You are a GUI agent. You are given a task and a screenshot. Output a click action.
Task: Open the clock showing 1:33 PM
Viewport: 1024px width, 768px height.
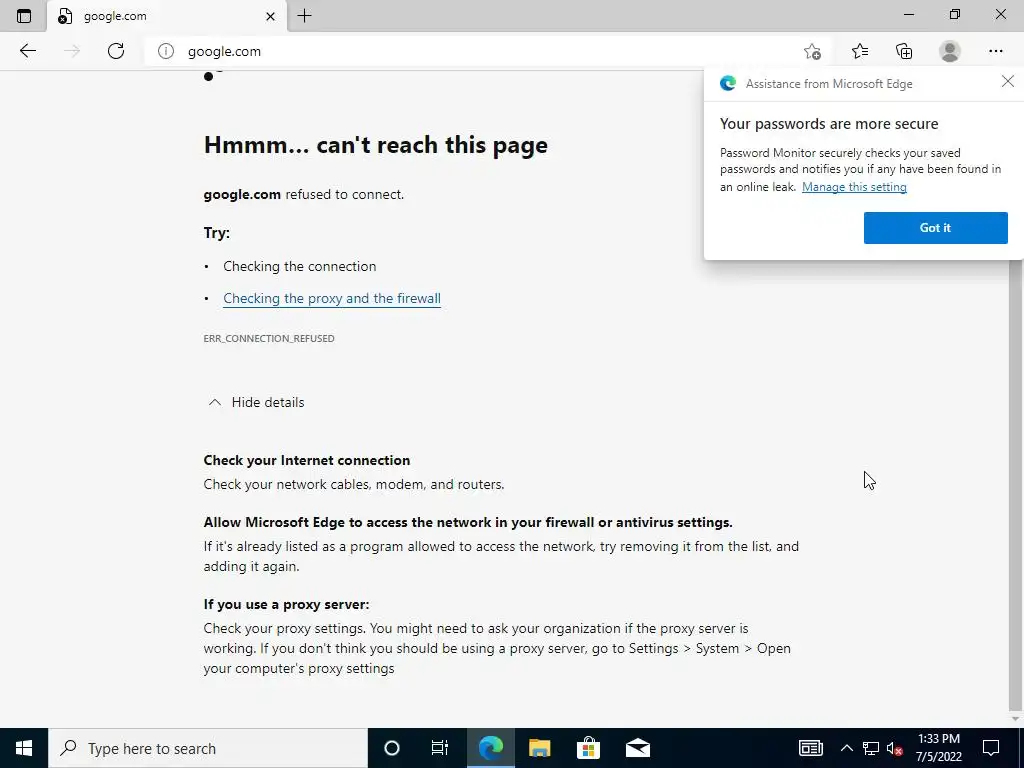pyautogui.click(x=939, y=748)
